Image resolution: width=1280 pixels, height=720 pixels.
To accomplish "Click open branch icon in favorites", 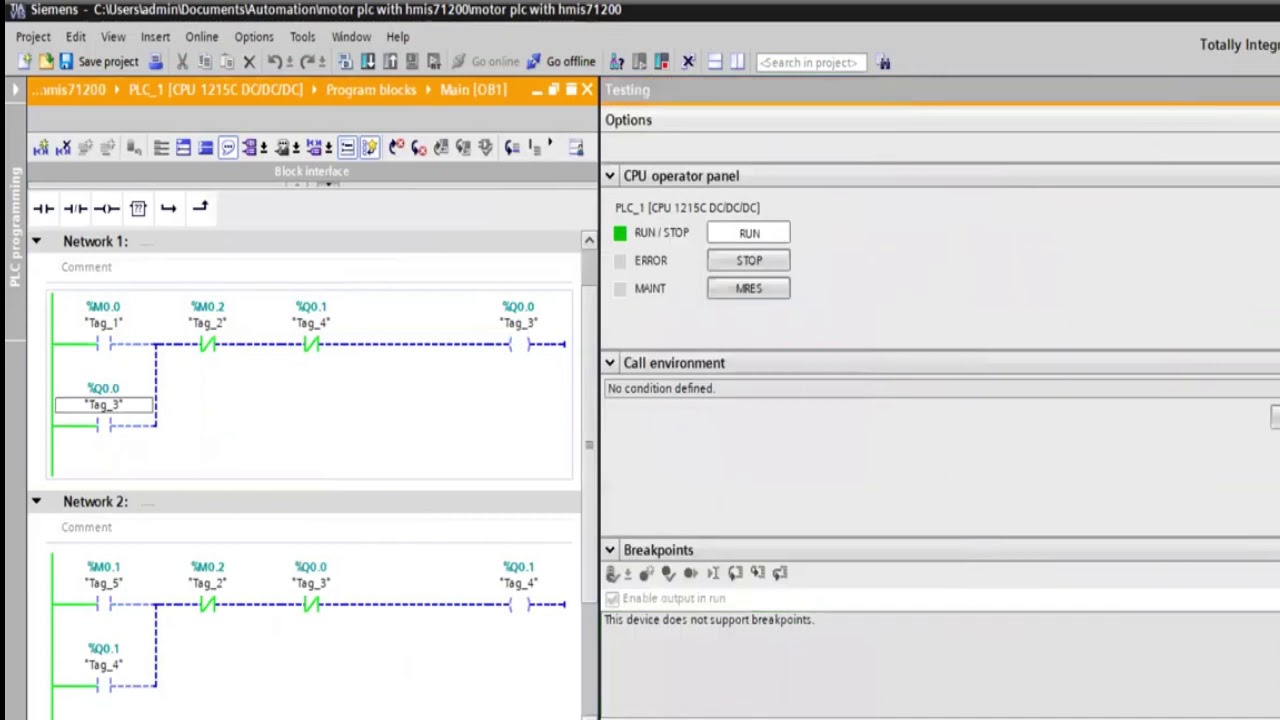I will (x=168, y=208).
